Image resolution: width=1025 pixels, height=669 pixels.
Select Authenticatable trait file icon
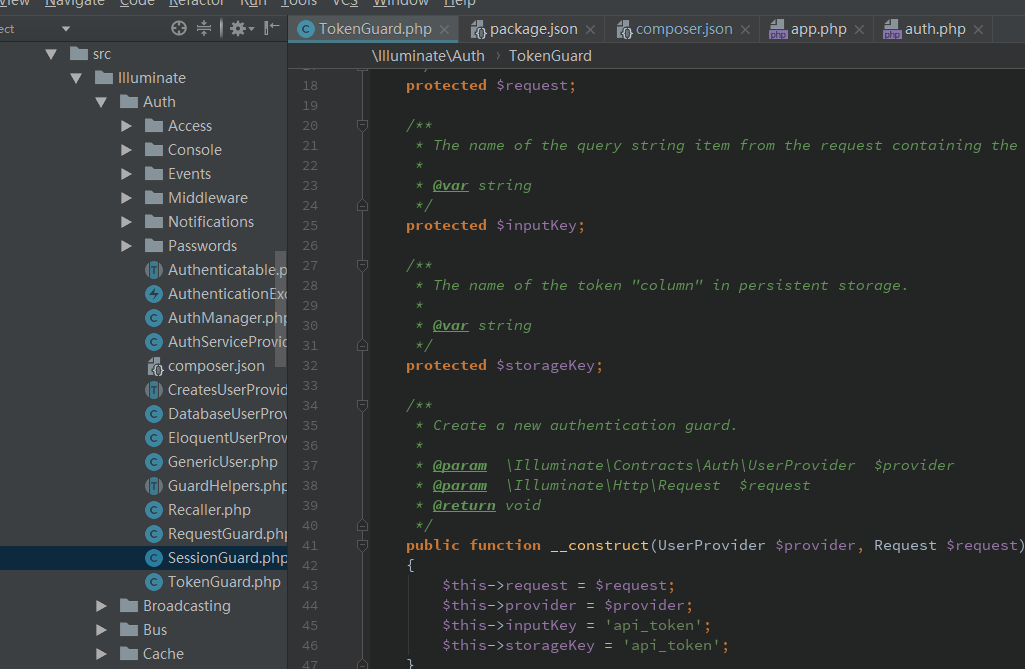click(154, 270)
